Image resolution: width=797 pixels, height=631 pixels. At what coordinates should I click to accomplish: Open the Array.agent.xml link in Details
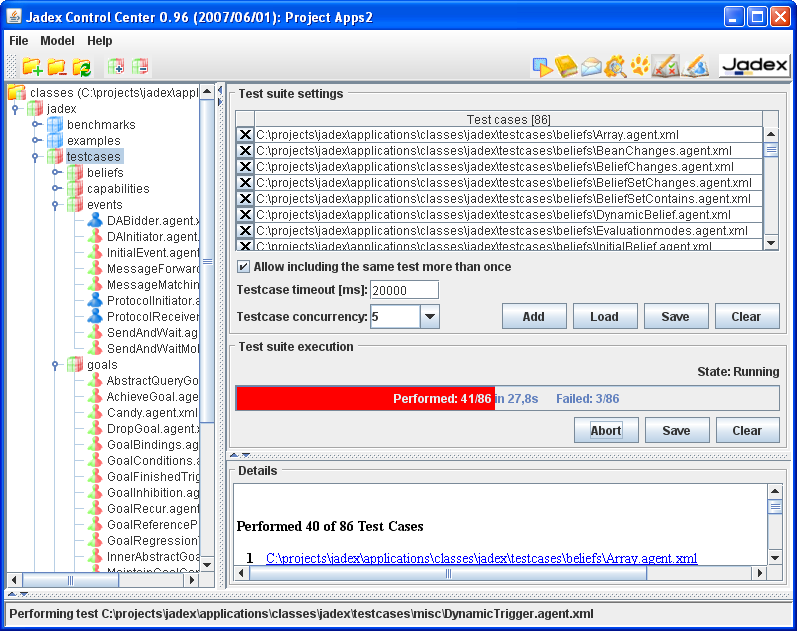[481, 558]
